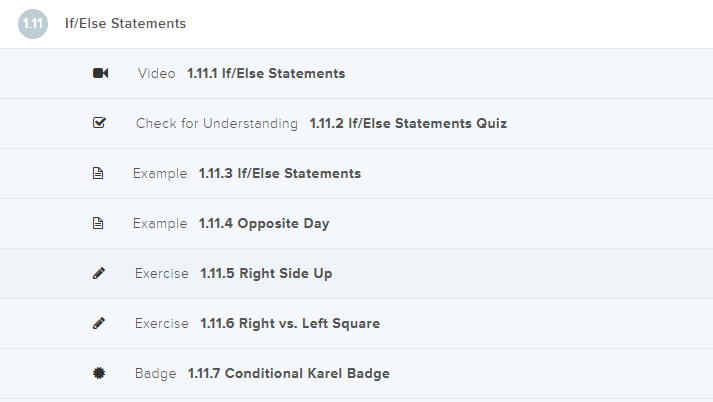Start exercise 1.11.6 Right vs. Left Square
Viewport: 713px width, 402px height.
pos(290,324)
